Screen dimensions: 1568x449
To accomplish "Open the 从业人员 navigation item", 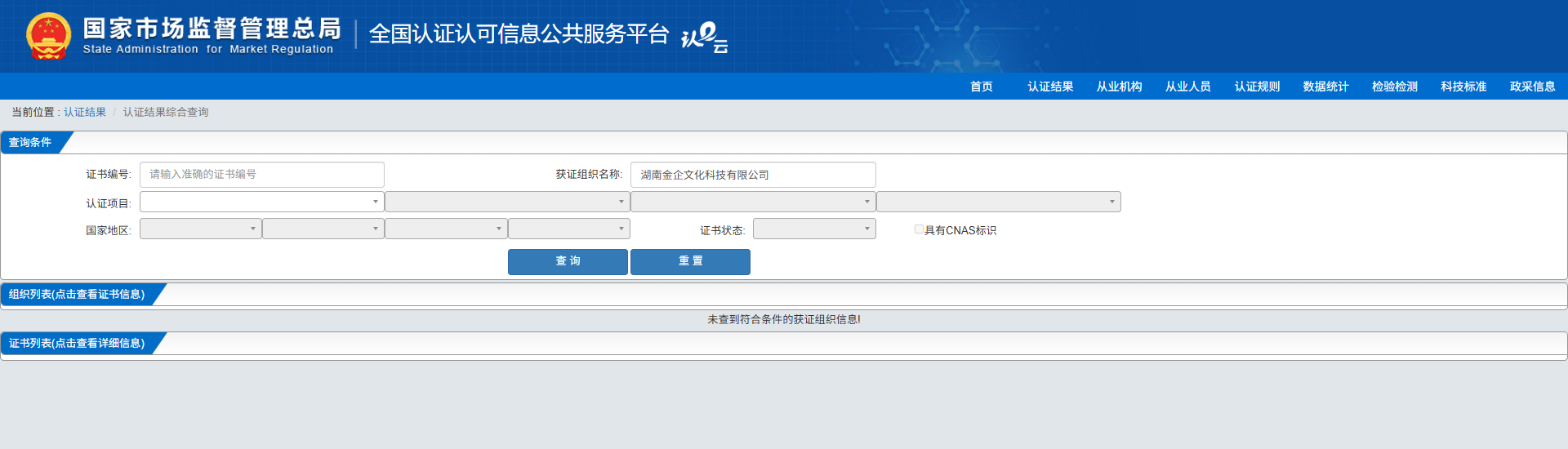I will click(1188, 87).
